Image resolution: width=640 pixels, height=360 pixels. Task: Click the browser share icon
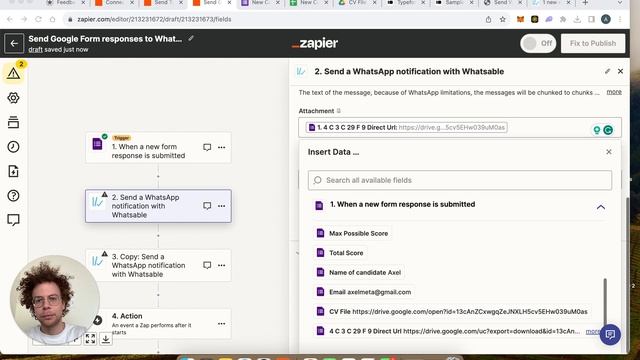[x=488, y=19]
